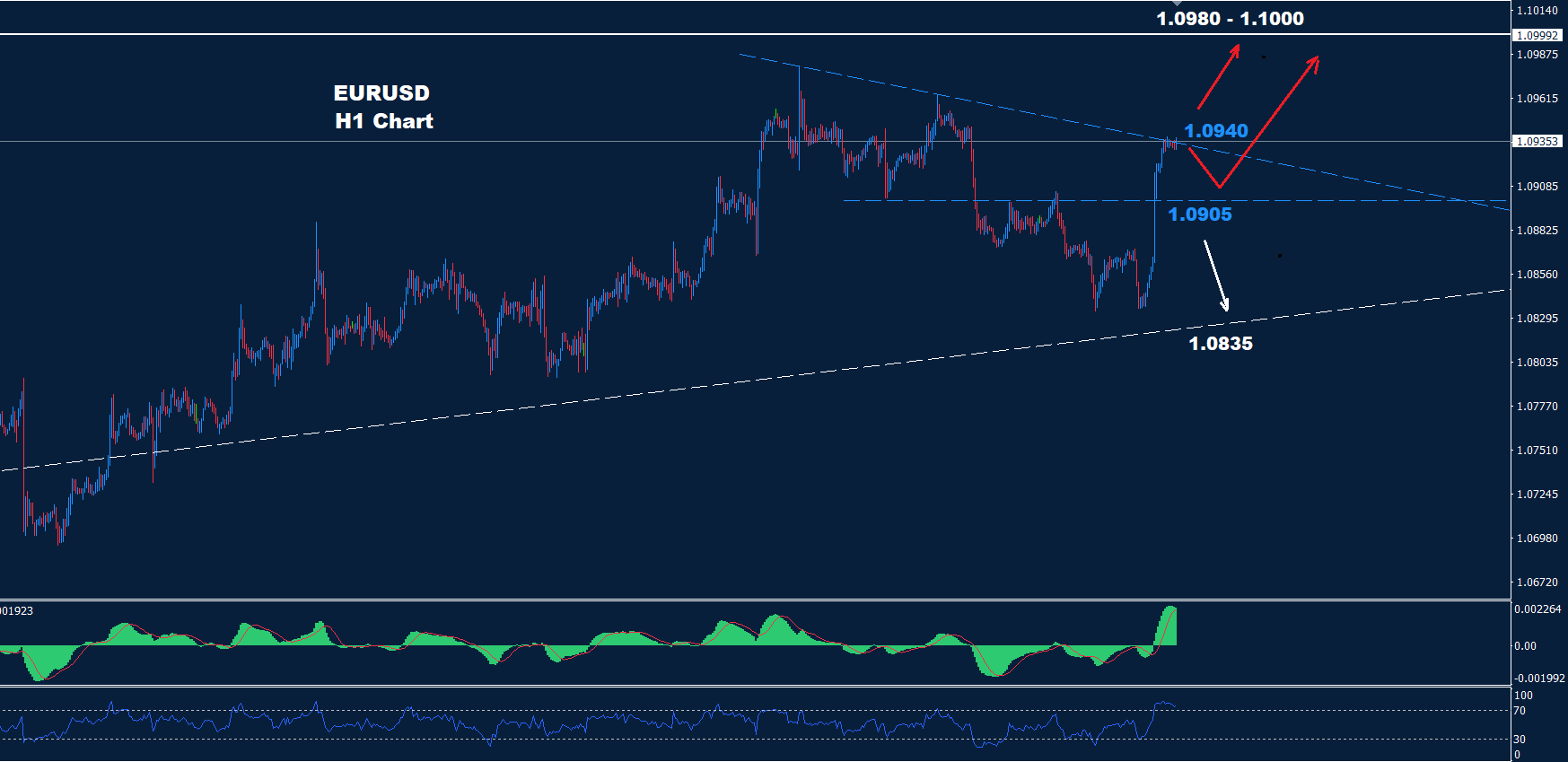Select the chart shift triangle marker at top
The image size is (1568, 762).
click(x=1178, y=4)
